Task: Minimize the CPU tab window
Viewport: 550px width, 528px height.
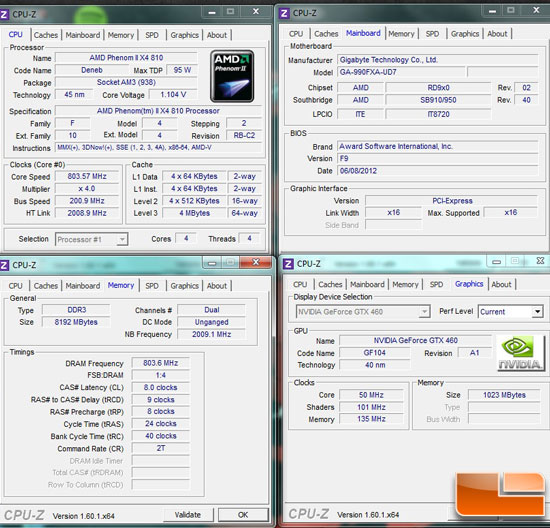Action: coord(212,12)
